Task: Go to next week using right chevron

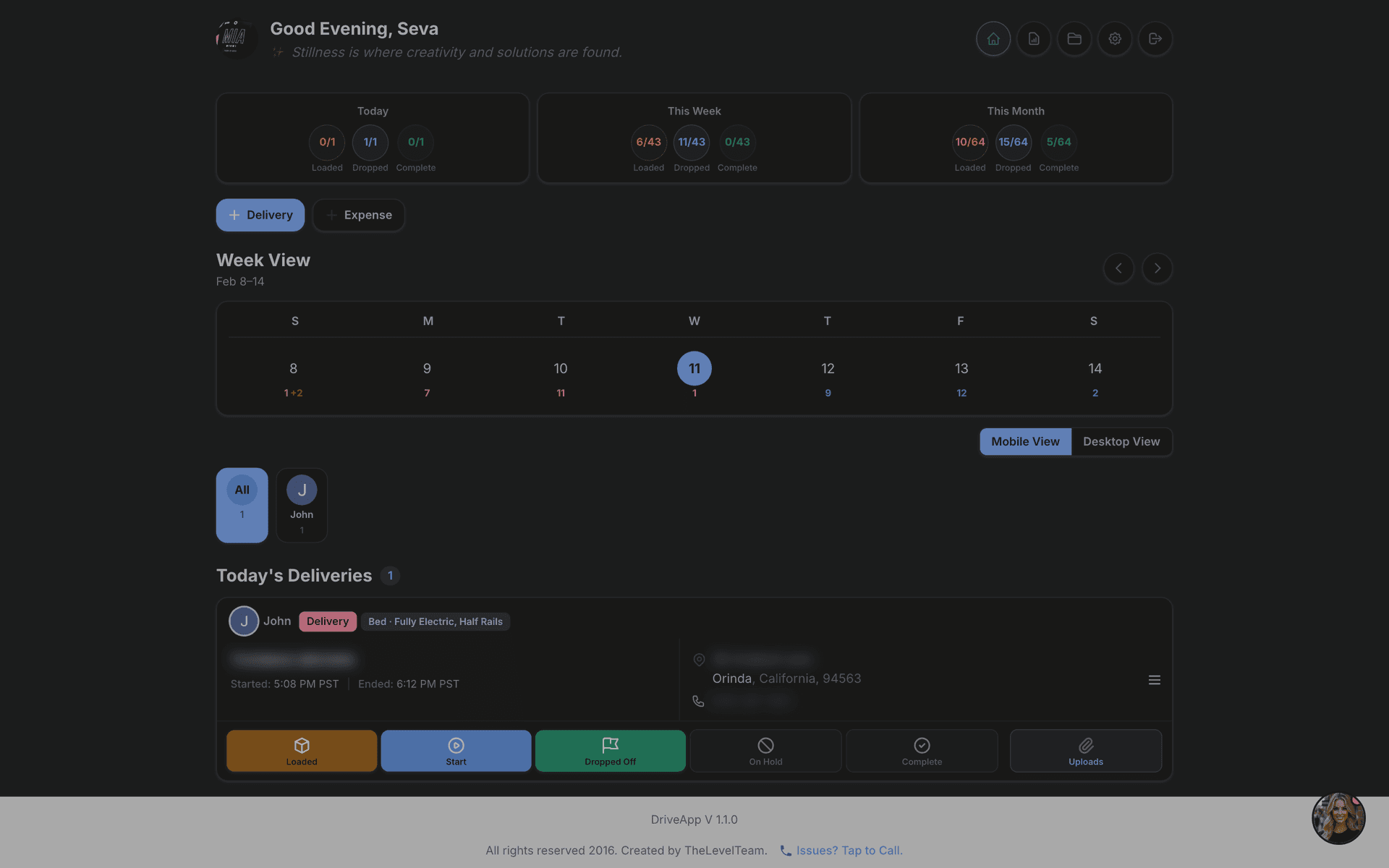Action: [1157, 268]
